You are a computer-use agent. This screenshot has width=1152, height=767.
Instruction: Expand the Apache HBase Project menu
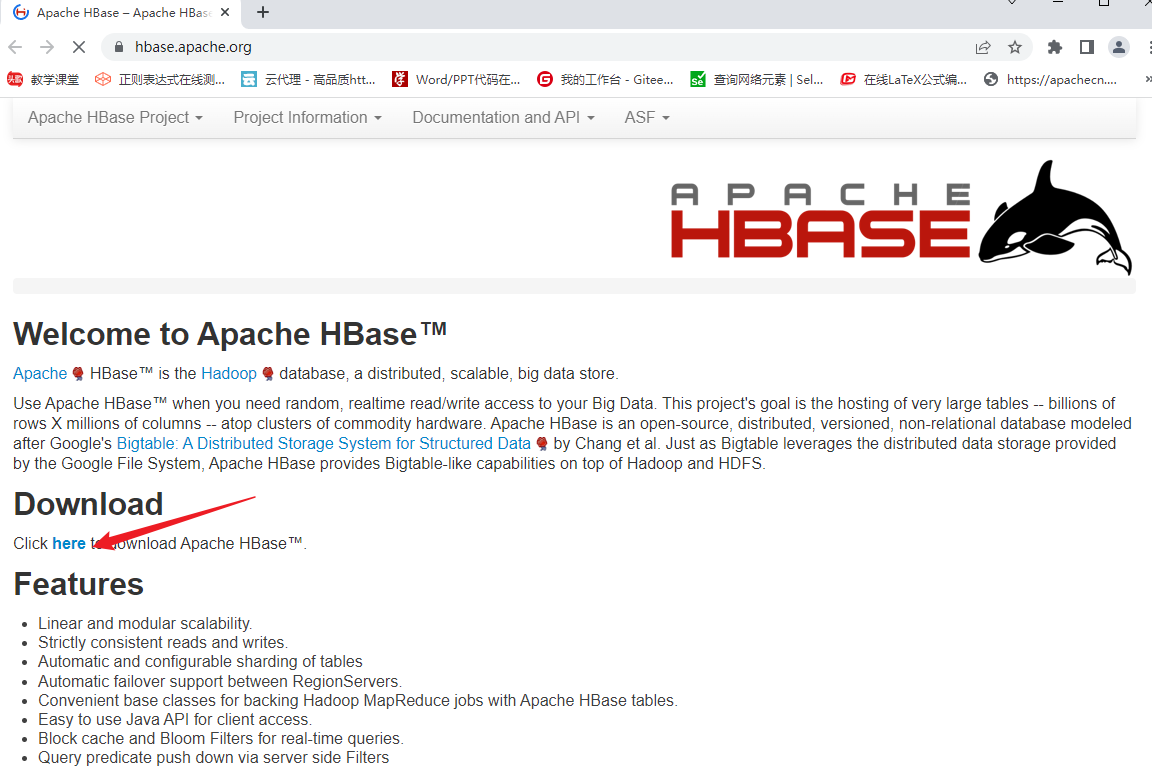[x=115, y=118]
